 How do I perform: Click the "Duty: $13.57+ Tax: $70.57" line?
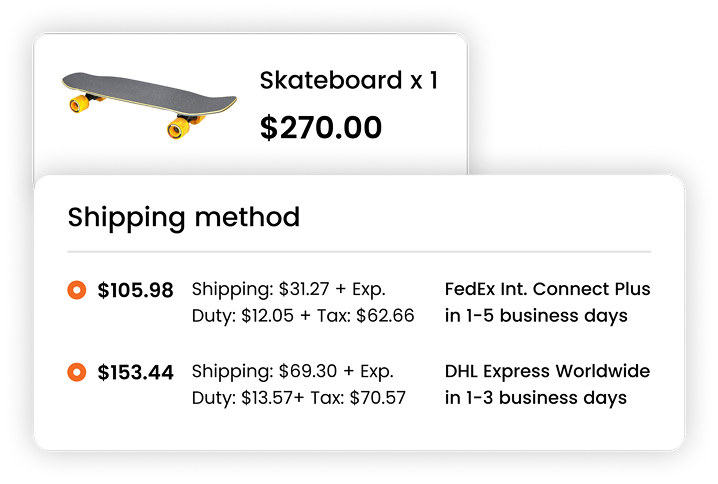coord(298,398)
